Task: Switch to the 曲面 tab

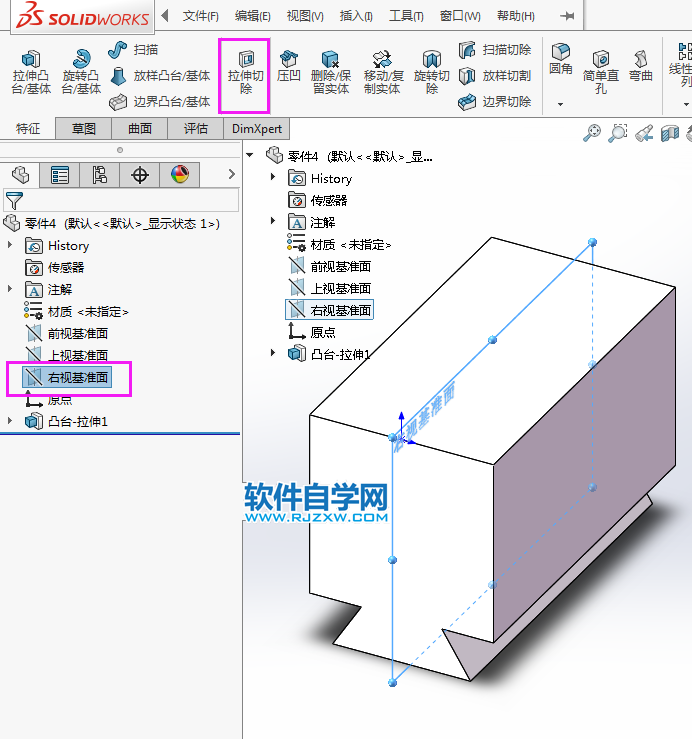Action: [140, 129]
